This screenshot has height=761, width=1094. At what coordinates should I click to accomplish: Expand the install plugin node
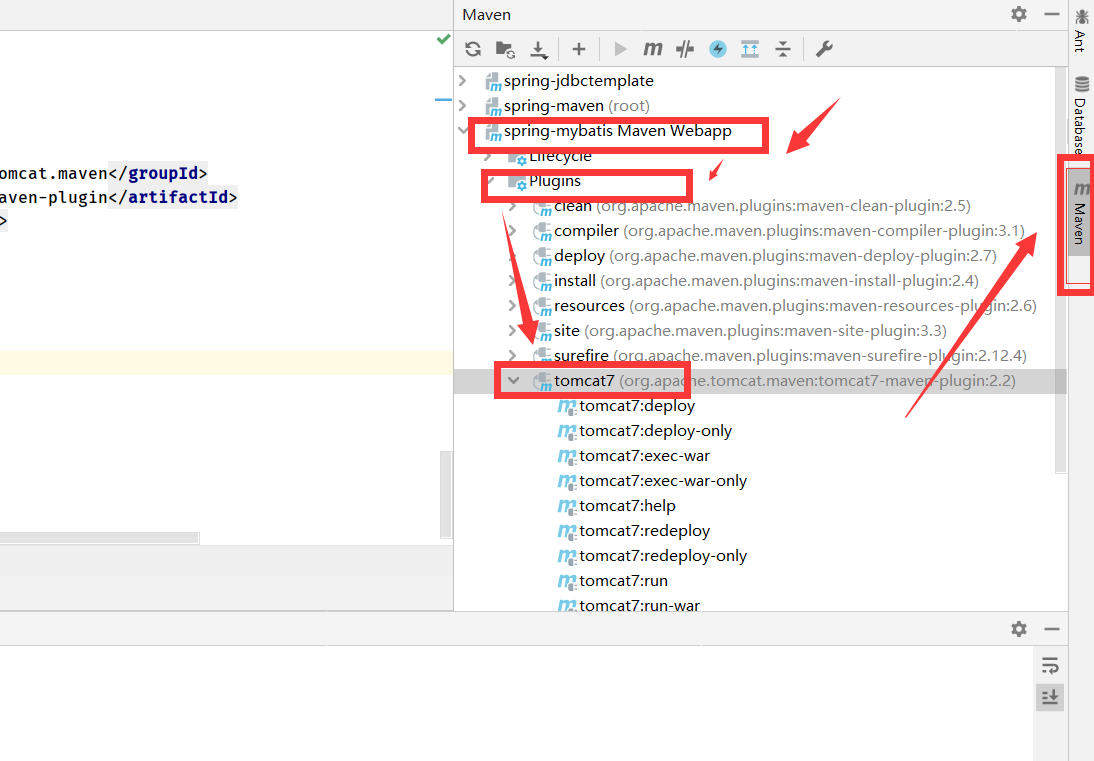tap(512, 280)
